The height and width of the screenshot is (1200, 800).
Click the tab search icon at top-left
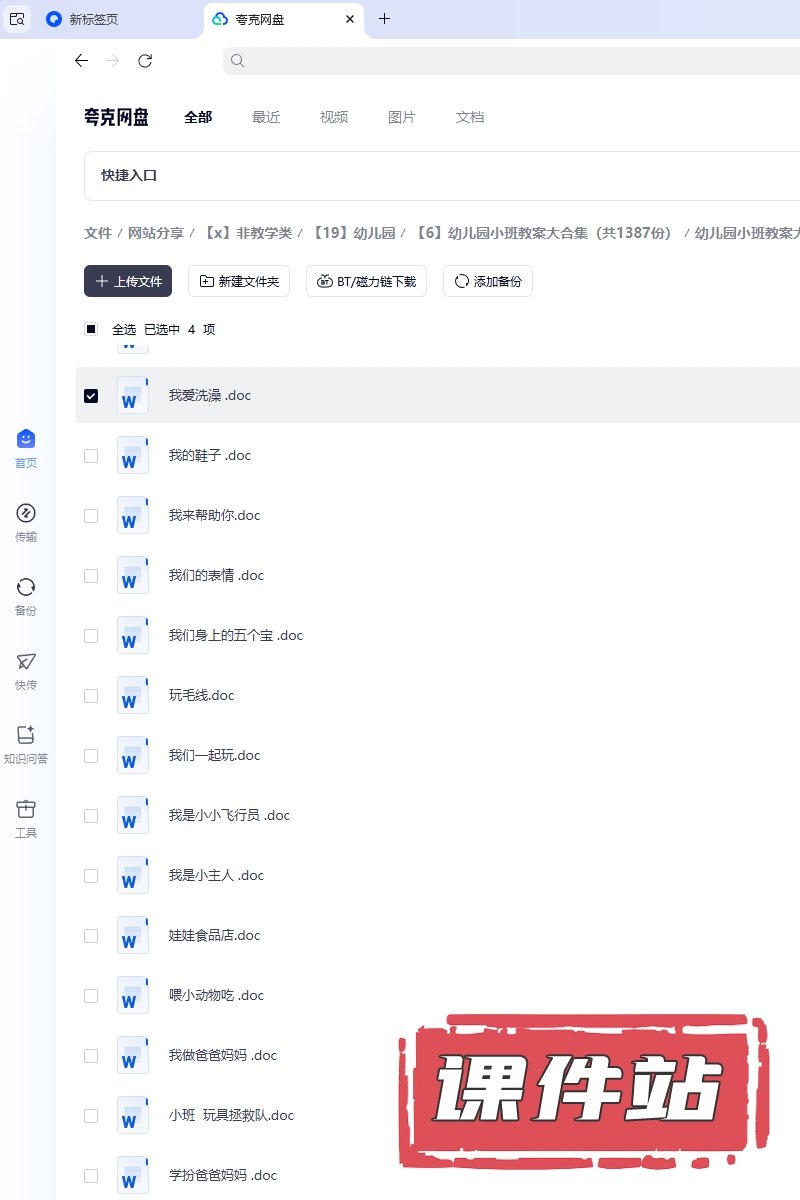click(17, 19)
